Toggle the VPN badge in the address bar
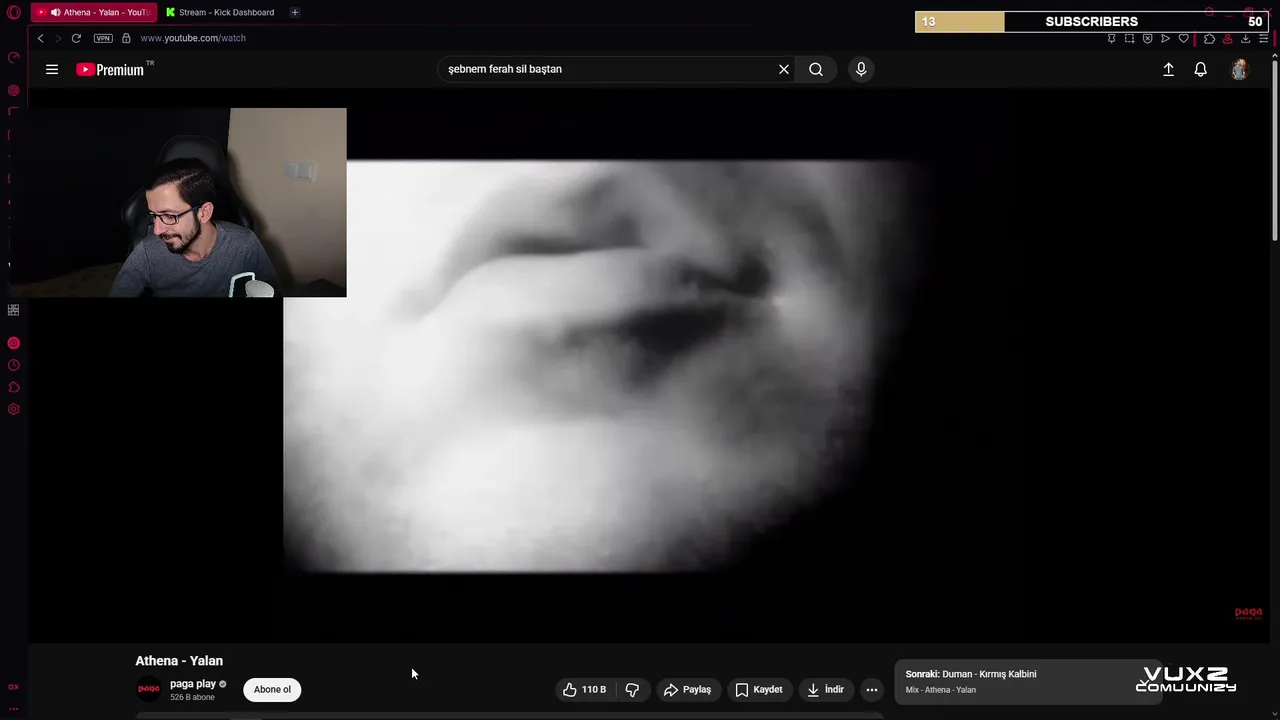 [x=103, y=38]
